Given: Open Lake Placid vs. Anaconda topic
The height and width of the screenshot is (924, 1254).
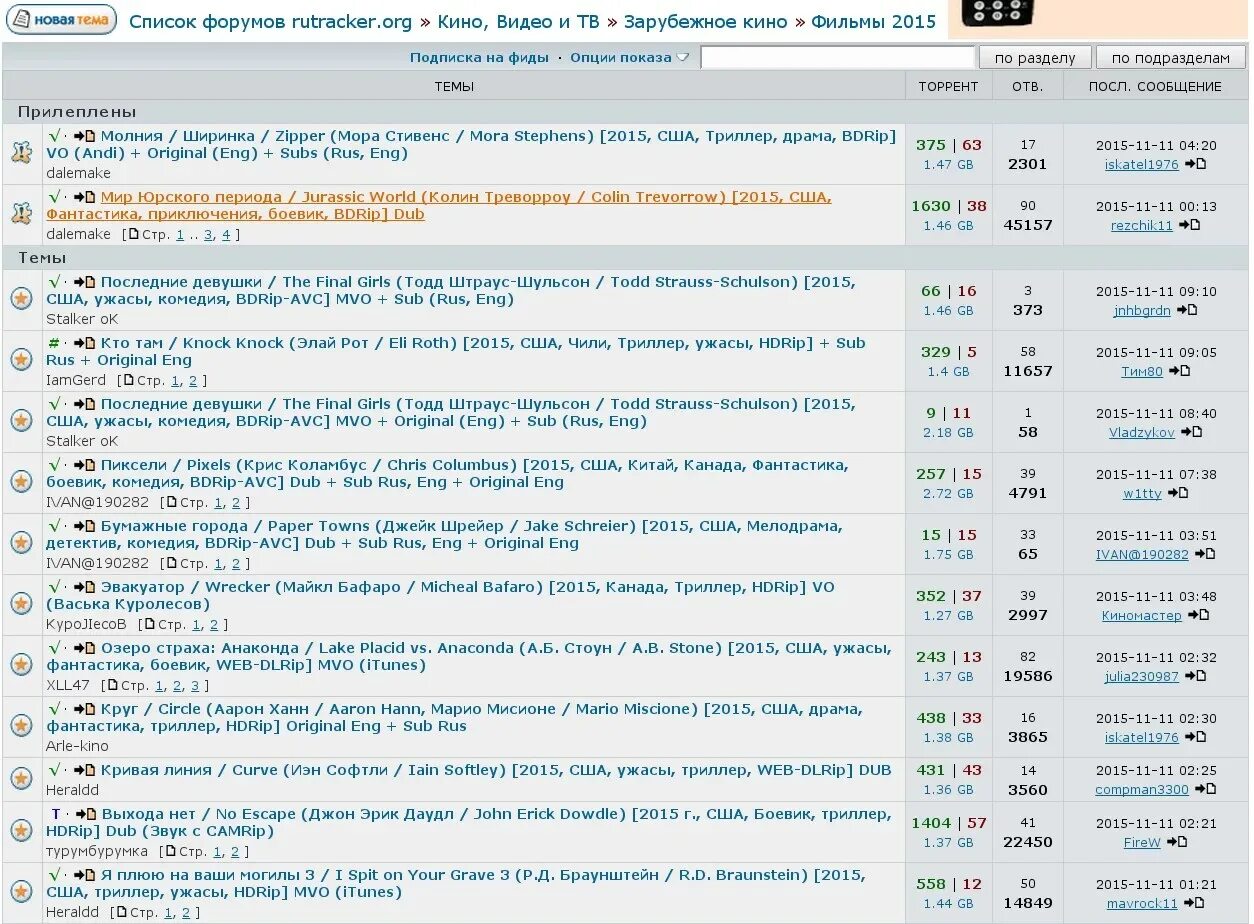Looking at the screenshot, I should 469,656.
